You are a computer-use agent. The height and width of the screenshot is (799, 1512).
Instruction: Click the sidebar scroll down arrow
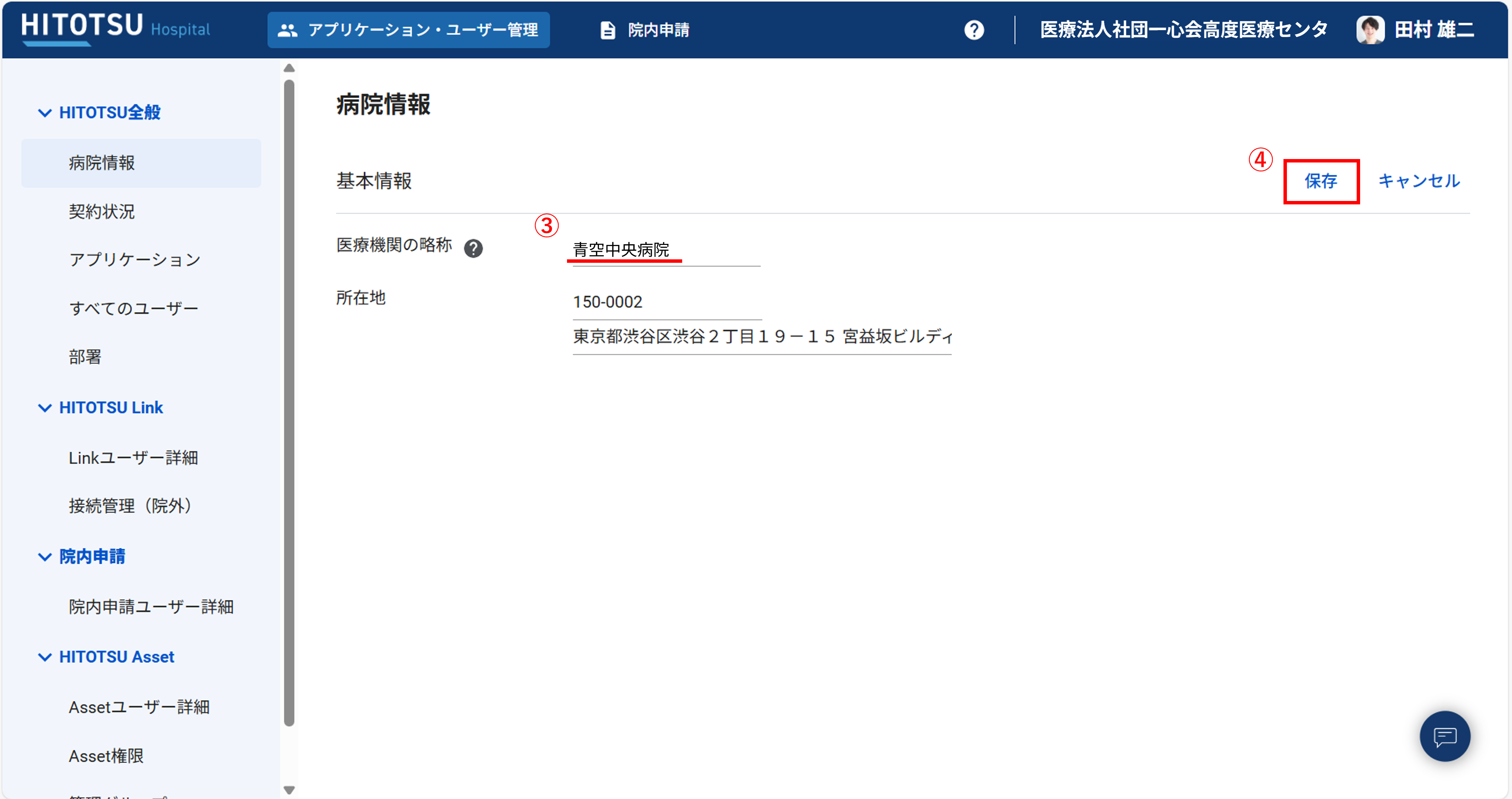click(289, 790)
